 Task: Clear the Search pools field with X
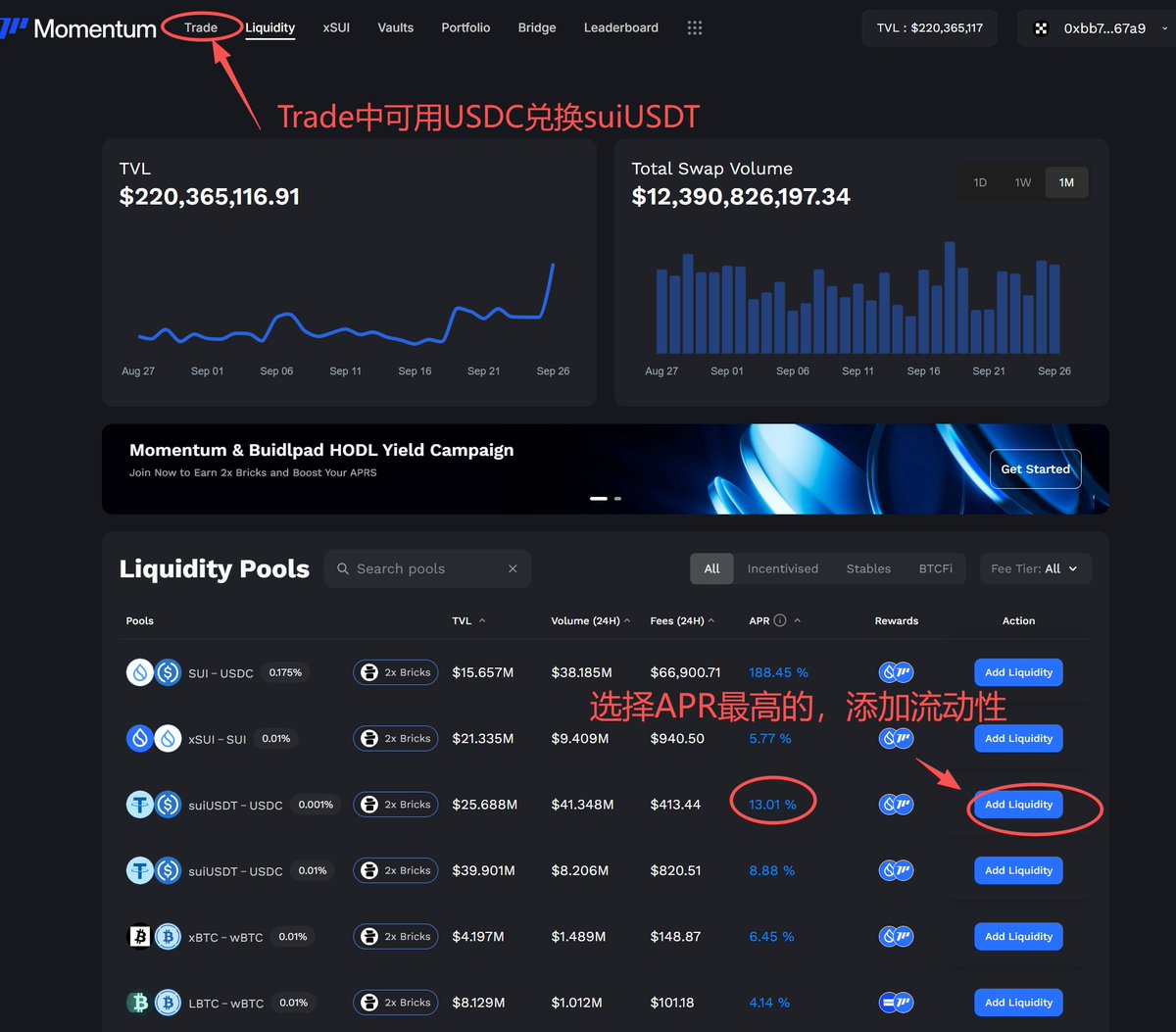pos(513,568)
